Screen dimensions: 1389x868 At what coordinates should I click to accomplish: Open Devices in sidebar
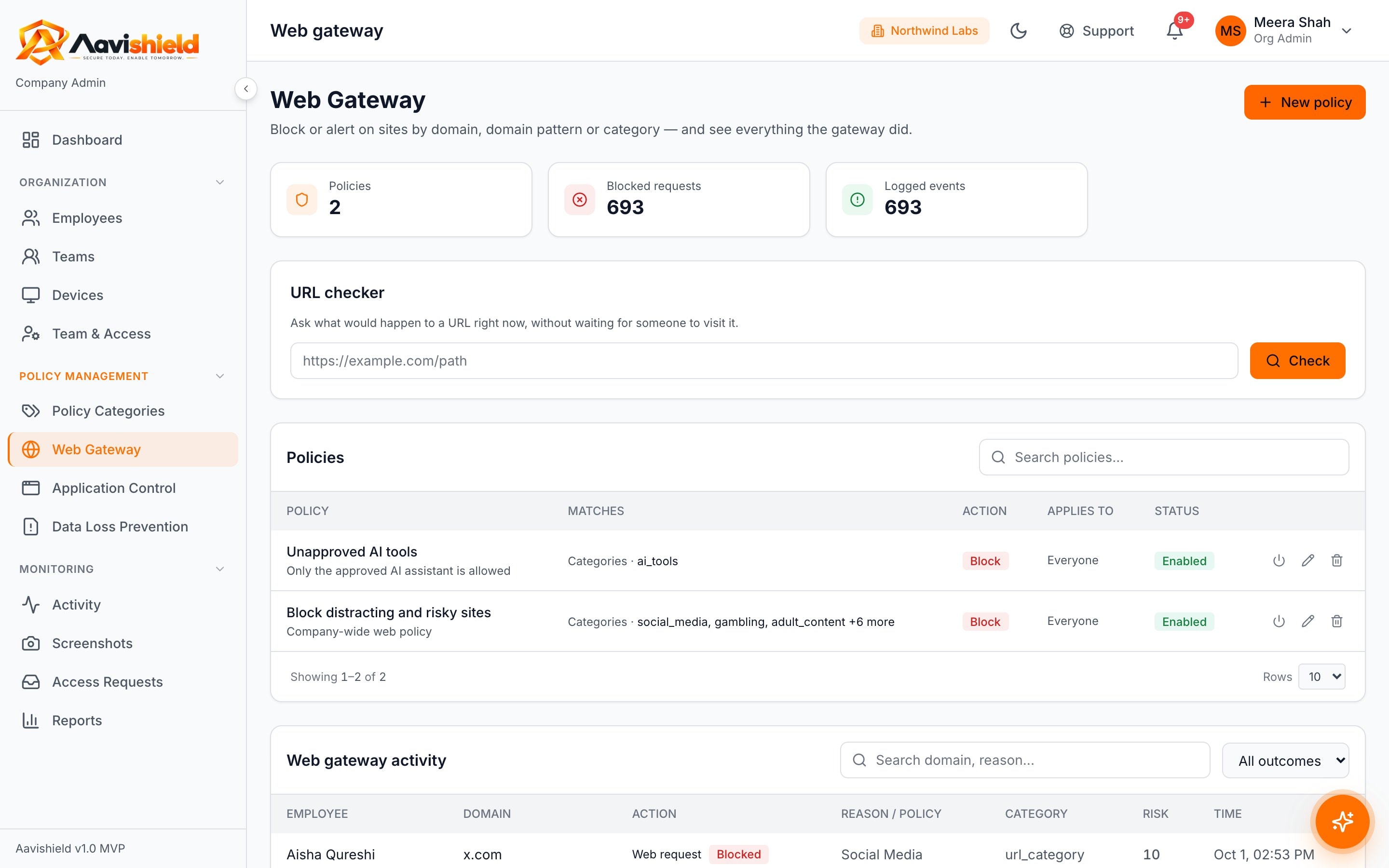pyautogui.click(x=123, y=295)
